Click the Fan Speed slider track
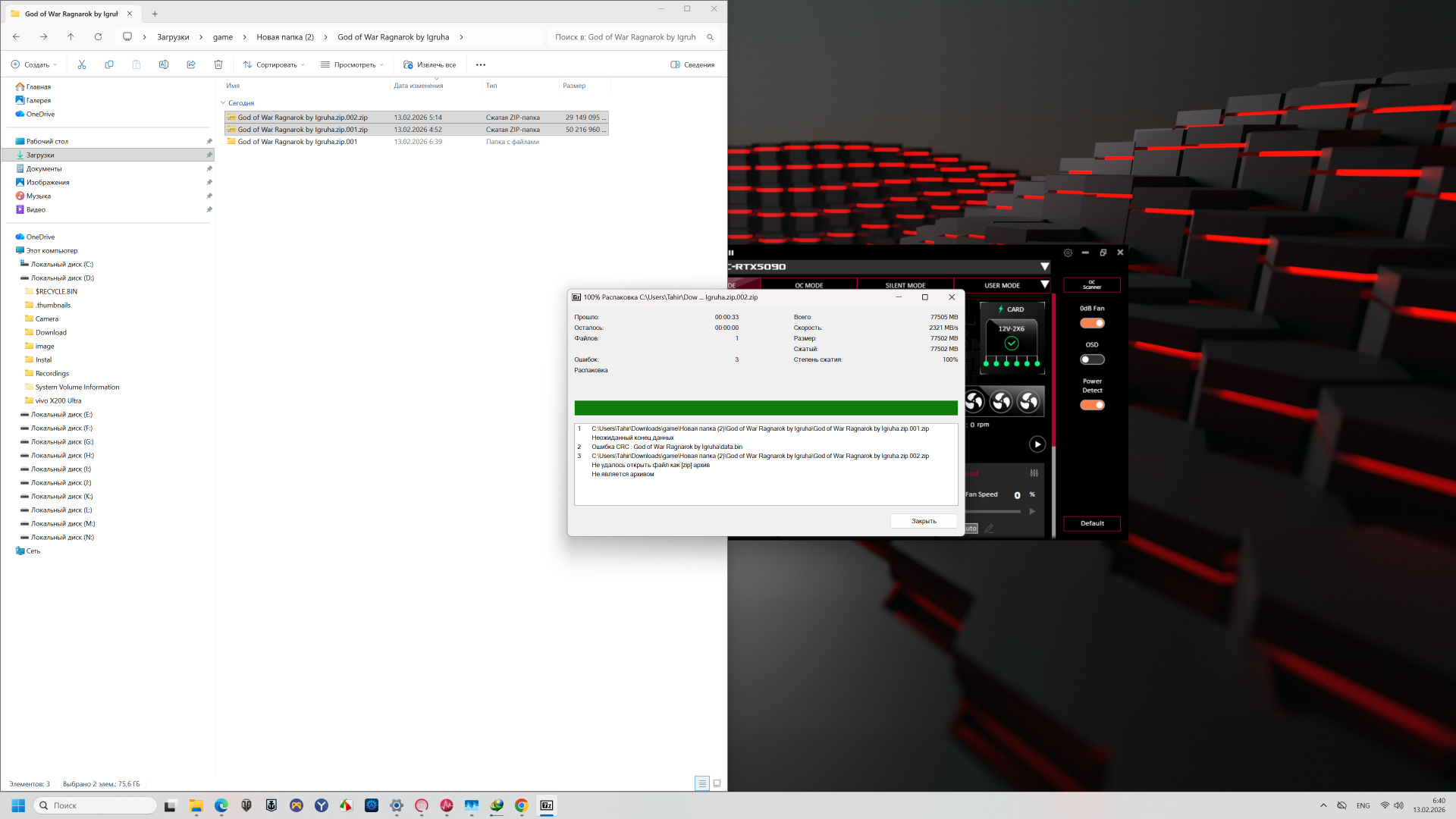This screenshot has height=819, width=1456. 995,511
